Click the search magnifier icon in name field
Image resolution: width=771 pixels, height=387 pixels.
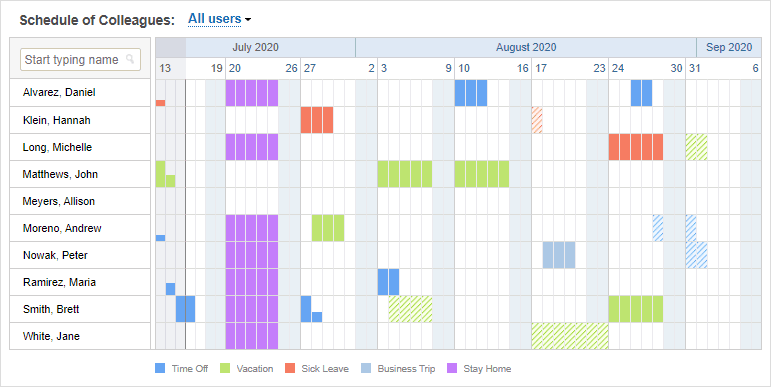click(130, 59)
